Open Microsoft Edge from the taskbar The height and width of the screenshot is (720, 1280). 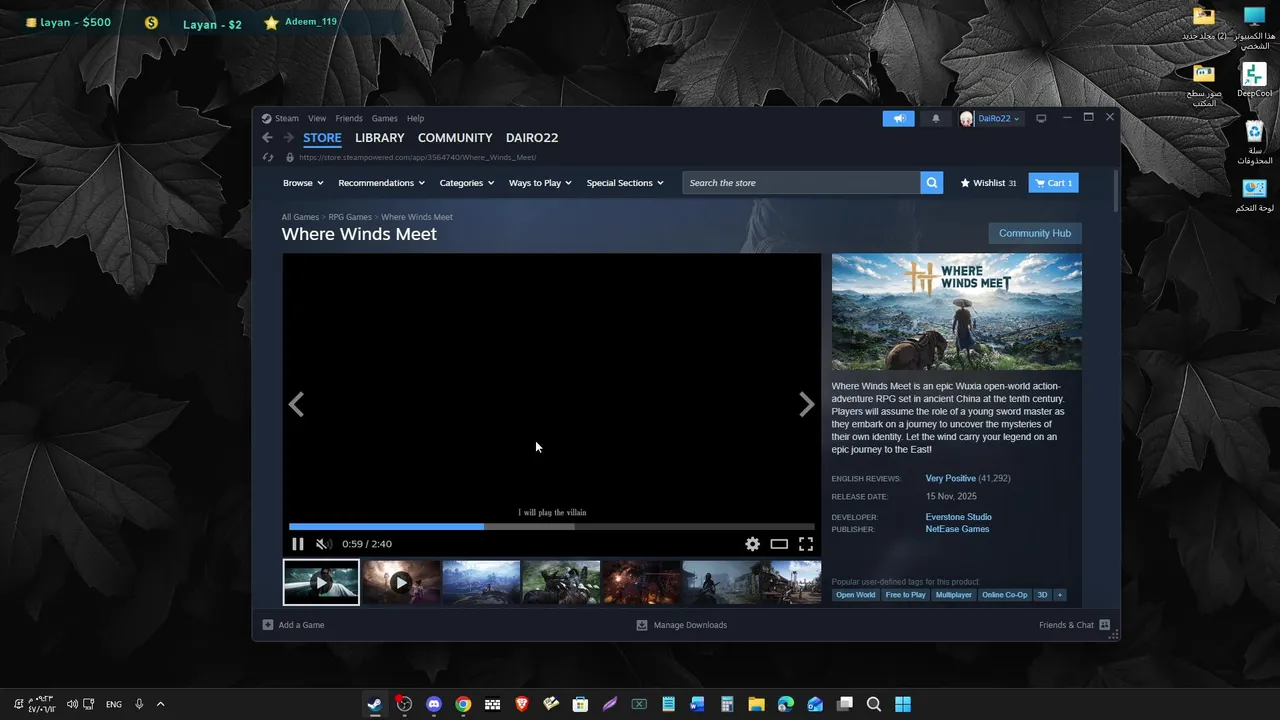pos(785,704)
